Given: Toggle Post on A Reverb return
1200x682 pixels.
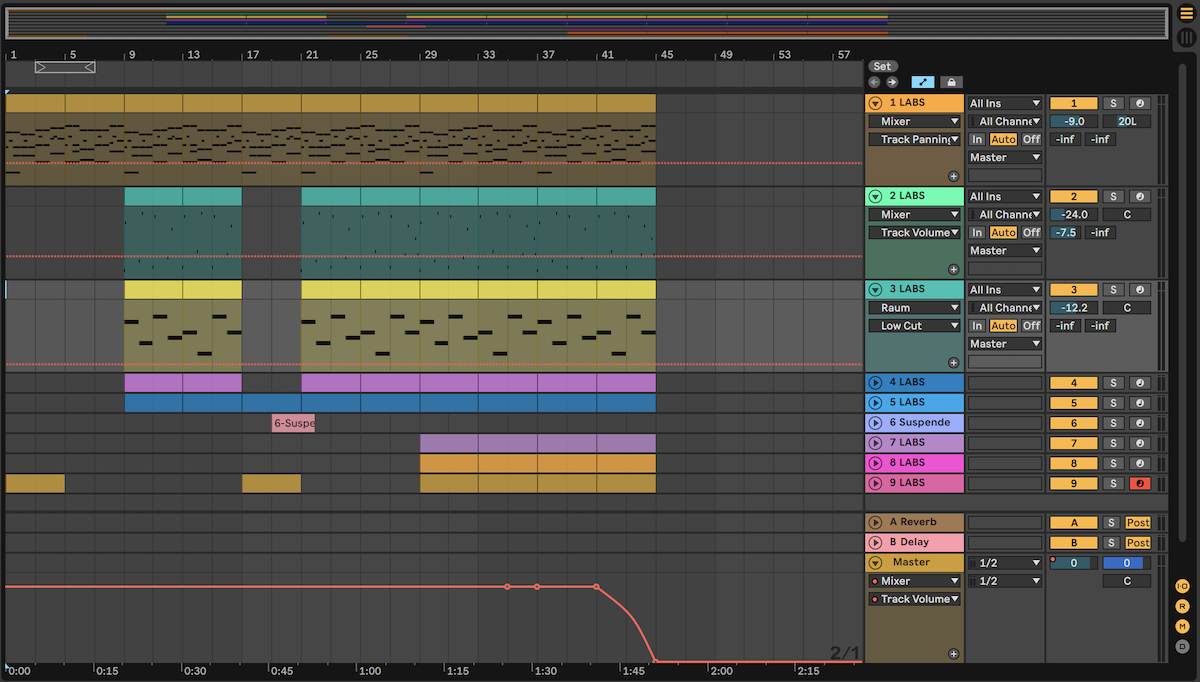Looking at the screenshot, I should (1138, 523).
